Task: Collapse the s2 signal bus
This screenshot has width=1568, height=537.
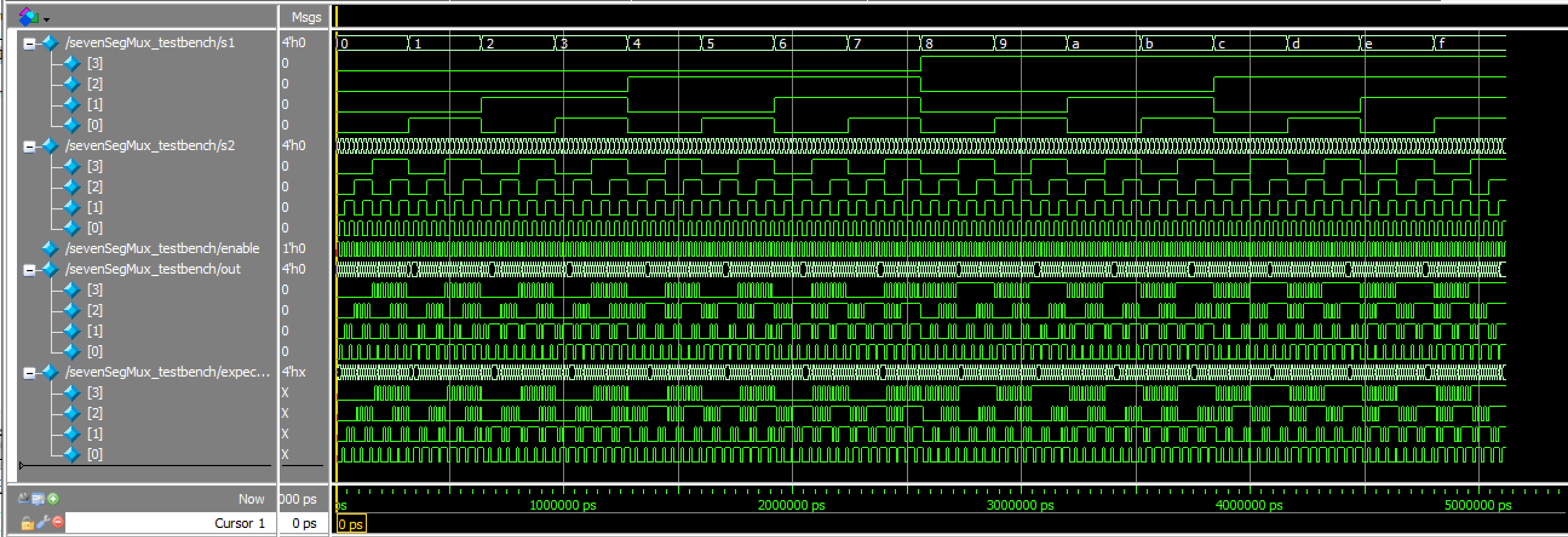Action: click(28, 146)
